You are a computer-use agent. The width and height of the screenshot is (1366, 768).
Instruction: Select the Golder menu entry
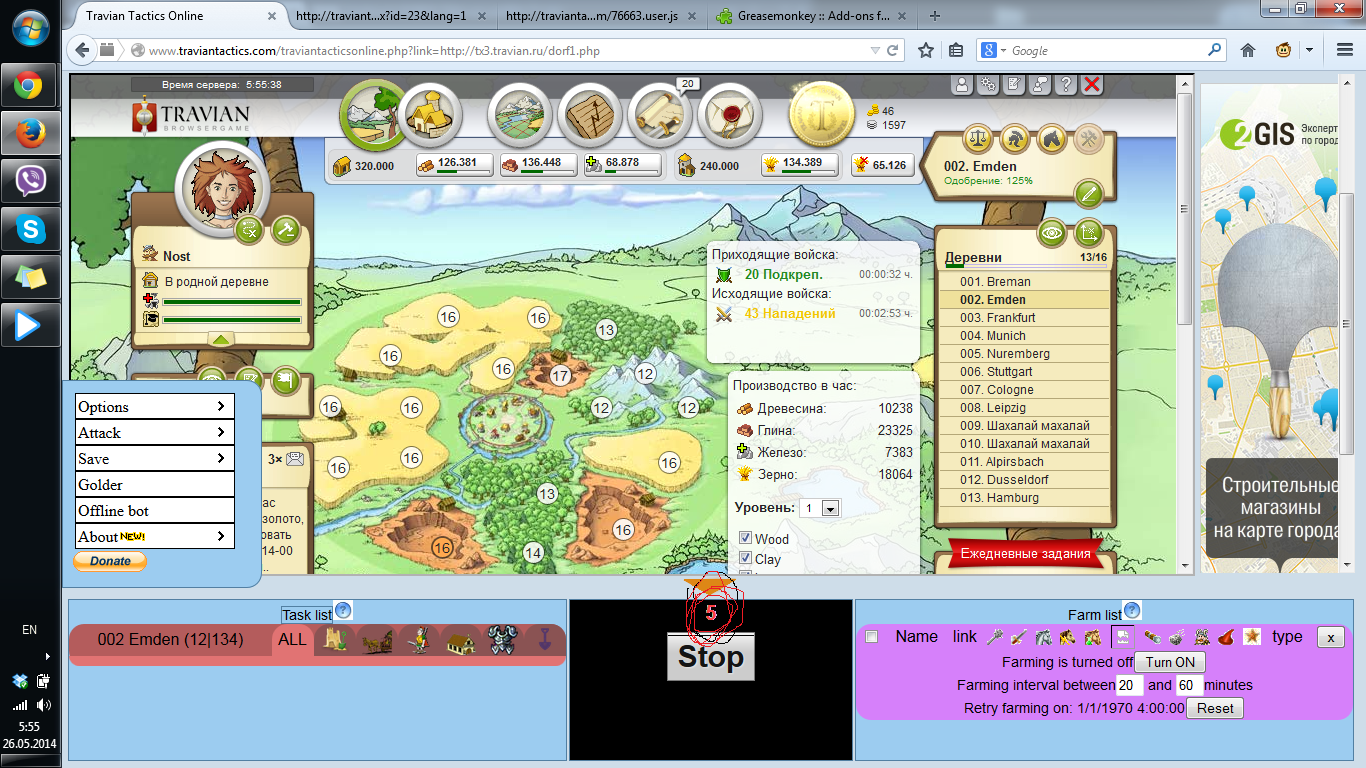pyautogui.click(x=155, y=484)
